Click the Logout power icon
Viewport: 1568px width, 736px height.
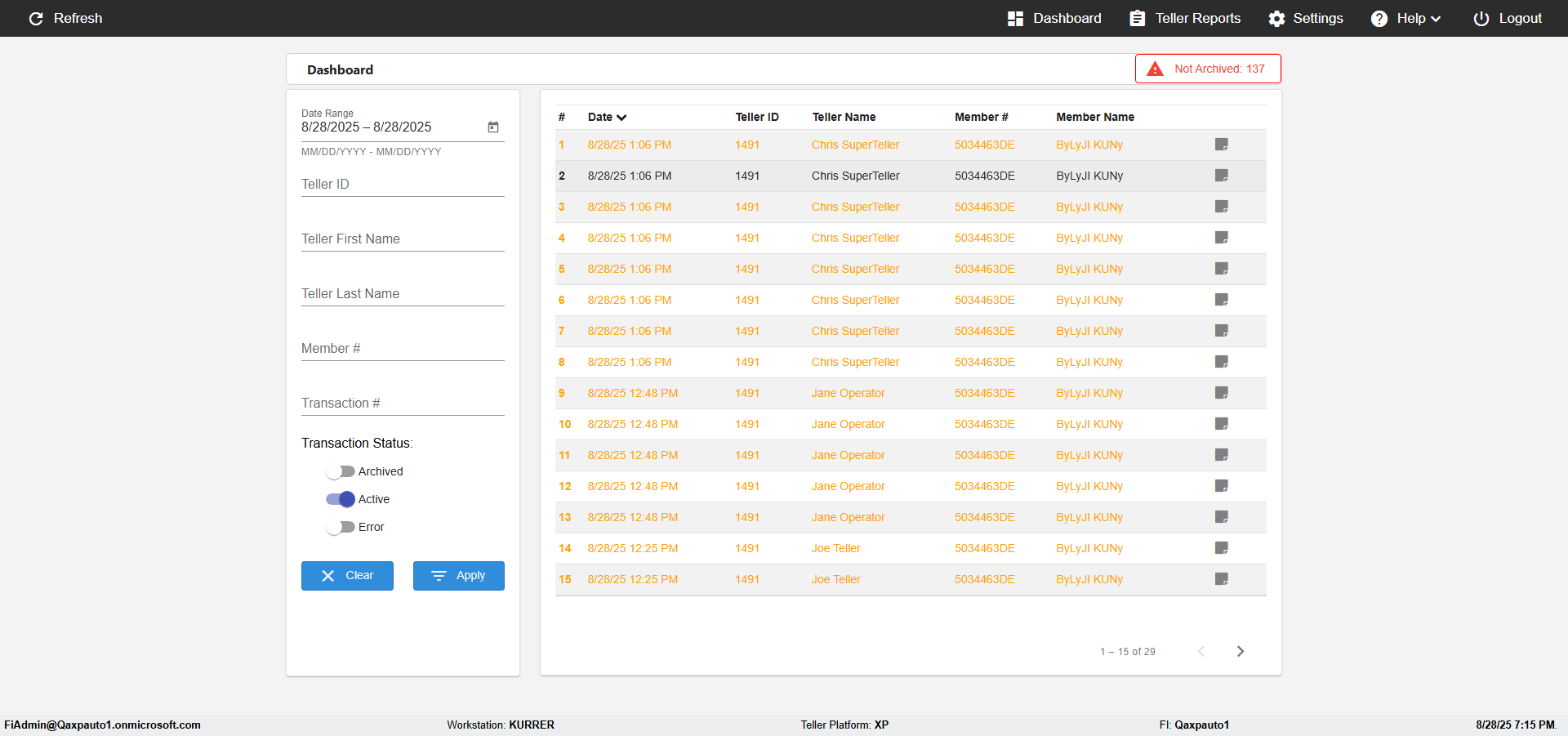coord(1481,18)
